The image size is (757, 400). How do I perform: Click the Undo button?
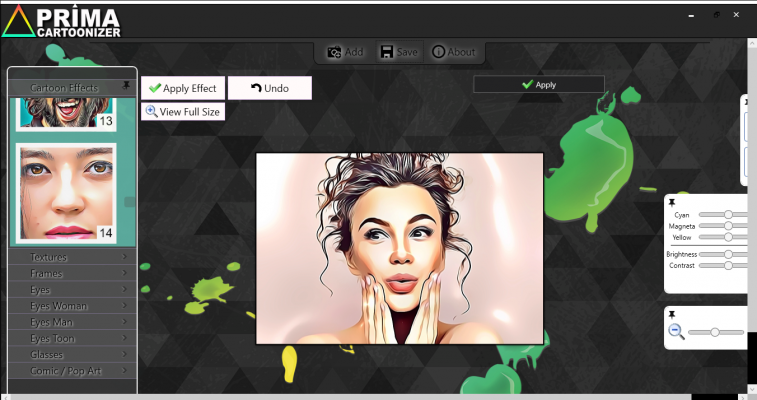(x=270, y=88)
